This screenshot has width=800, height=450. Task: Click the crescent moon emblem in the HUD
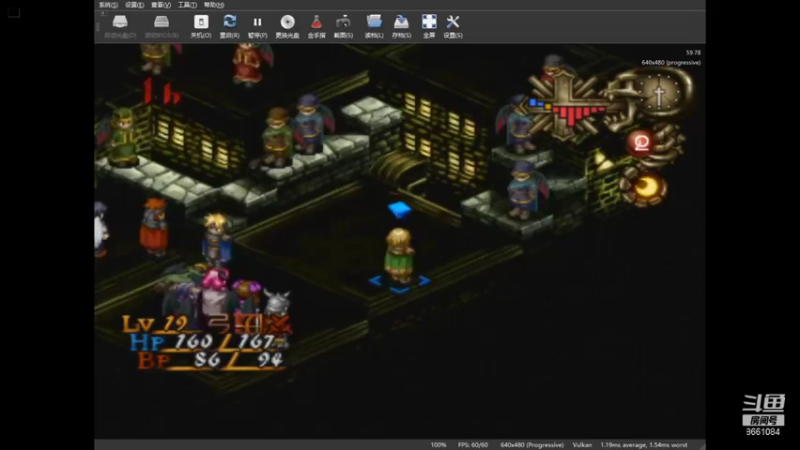coord(647,187)
